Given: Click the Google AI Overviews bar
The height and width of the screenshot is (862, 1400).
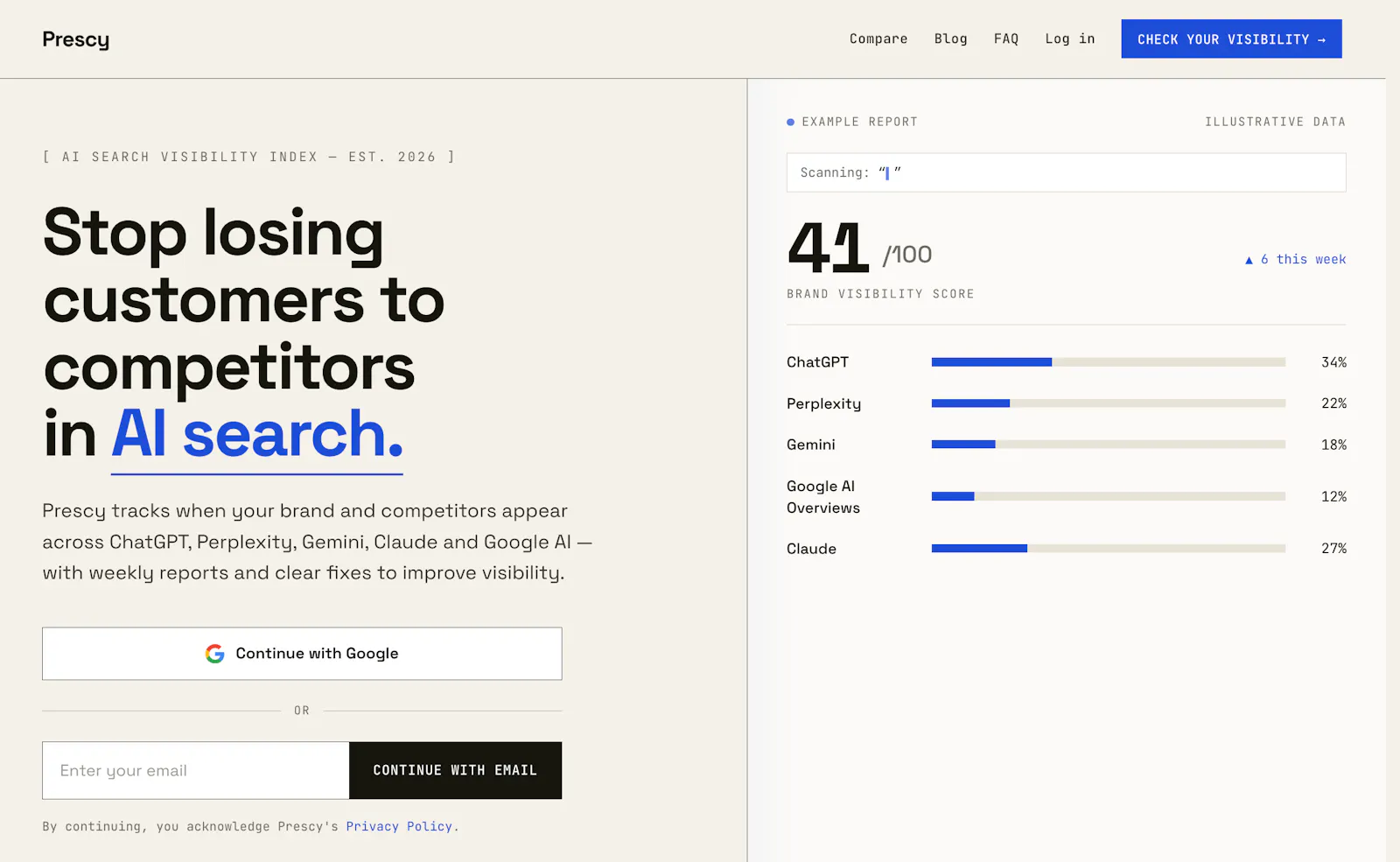Looking at the screenshot, I should [1109, 496].
